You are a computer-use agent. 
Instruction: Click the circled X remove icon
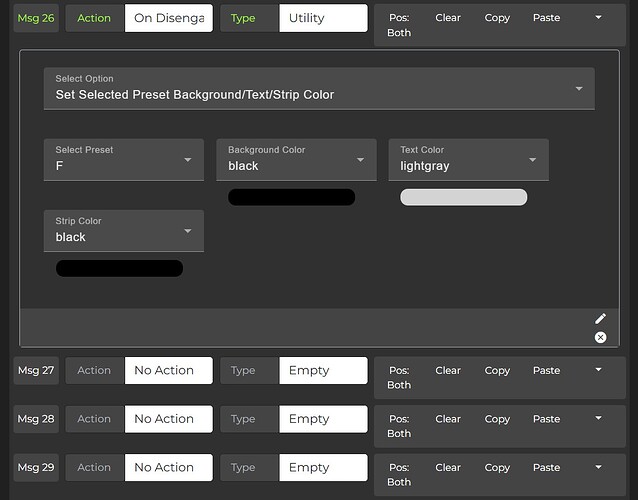point(600,338)
